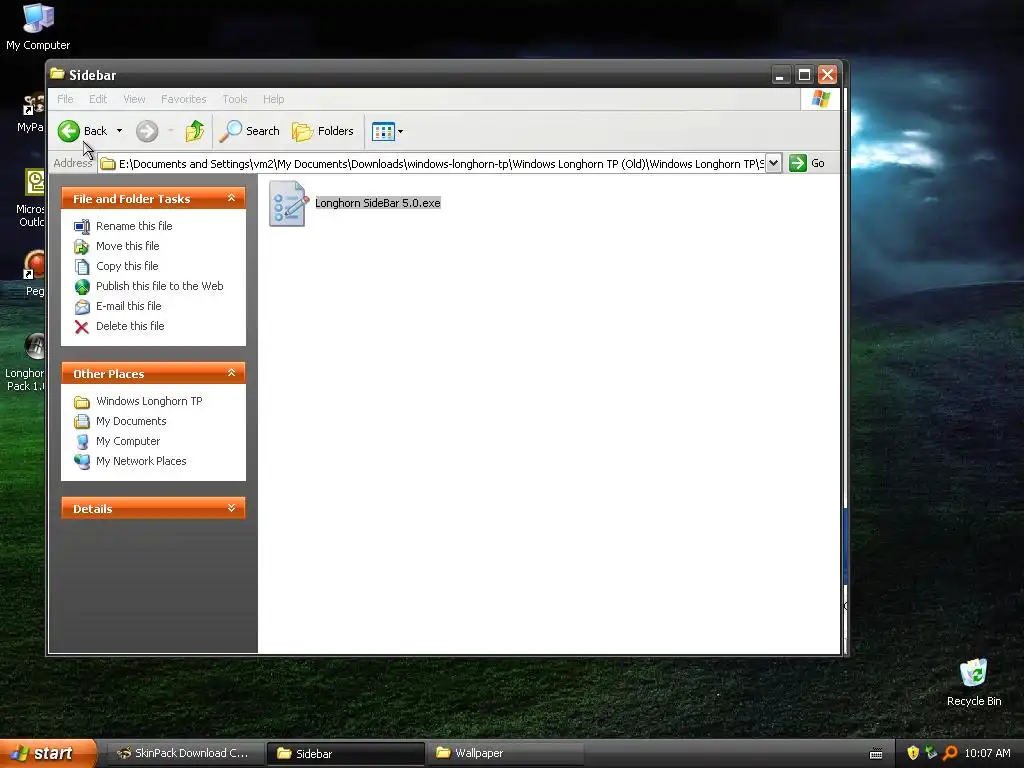
Task: Click the keyboard tray icon
Action: tap(876, 754)
